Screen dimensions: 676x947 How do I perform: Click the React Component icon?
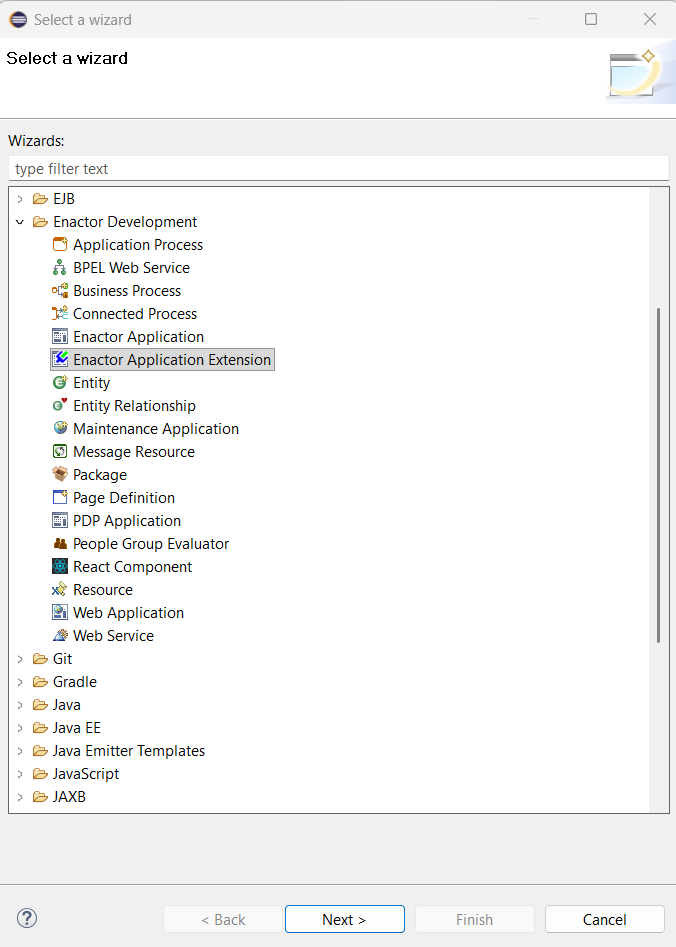pyautogui.click(x=60, y=567)
